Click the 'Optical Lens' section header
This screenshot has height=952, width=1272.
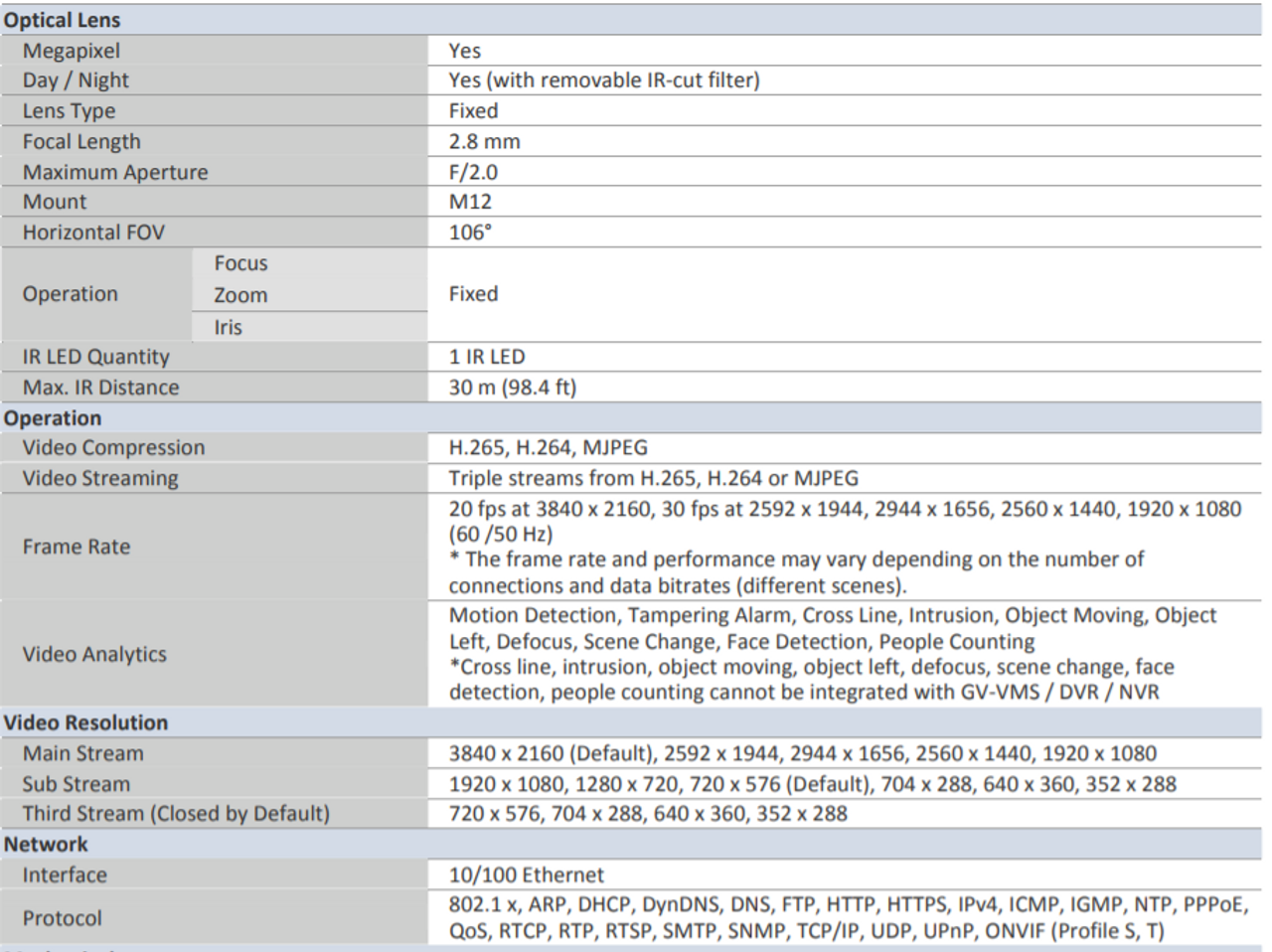point(62,20)
